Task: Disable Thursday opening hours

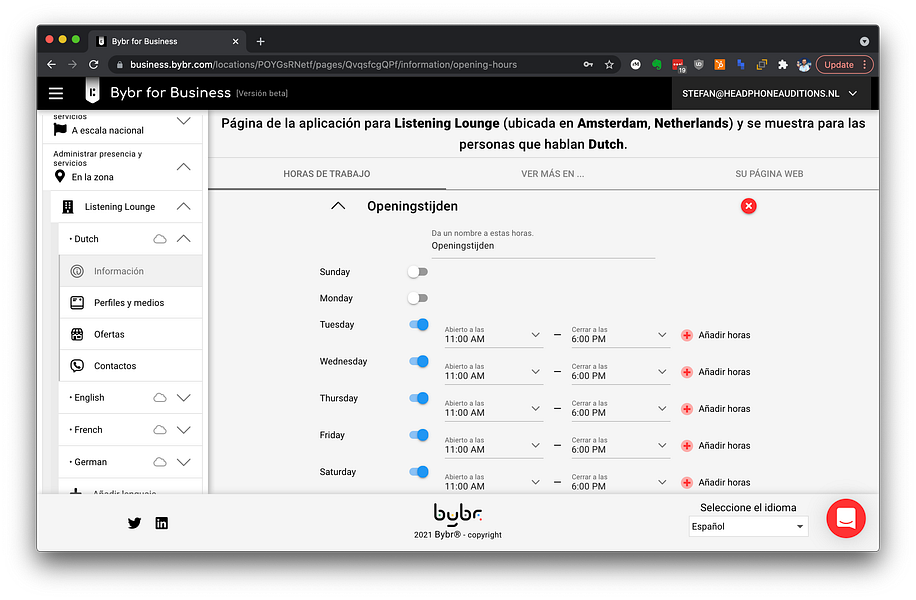Action: [419, 398]
